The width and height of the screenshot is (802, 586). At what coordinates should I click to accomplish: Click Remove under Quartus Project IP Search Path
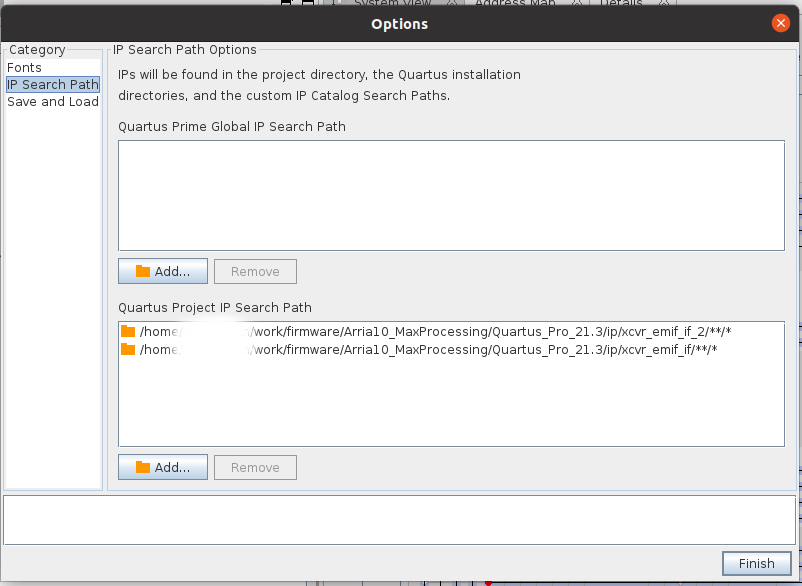click(255, 467)
